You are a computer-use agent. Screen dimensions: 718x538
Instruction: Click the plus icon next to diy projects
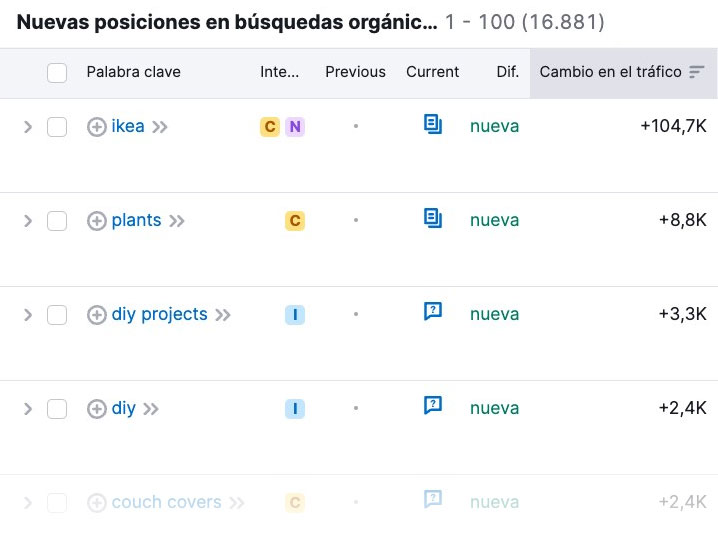[97, 315]
